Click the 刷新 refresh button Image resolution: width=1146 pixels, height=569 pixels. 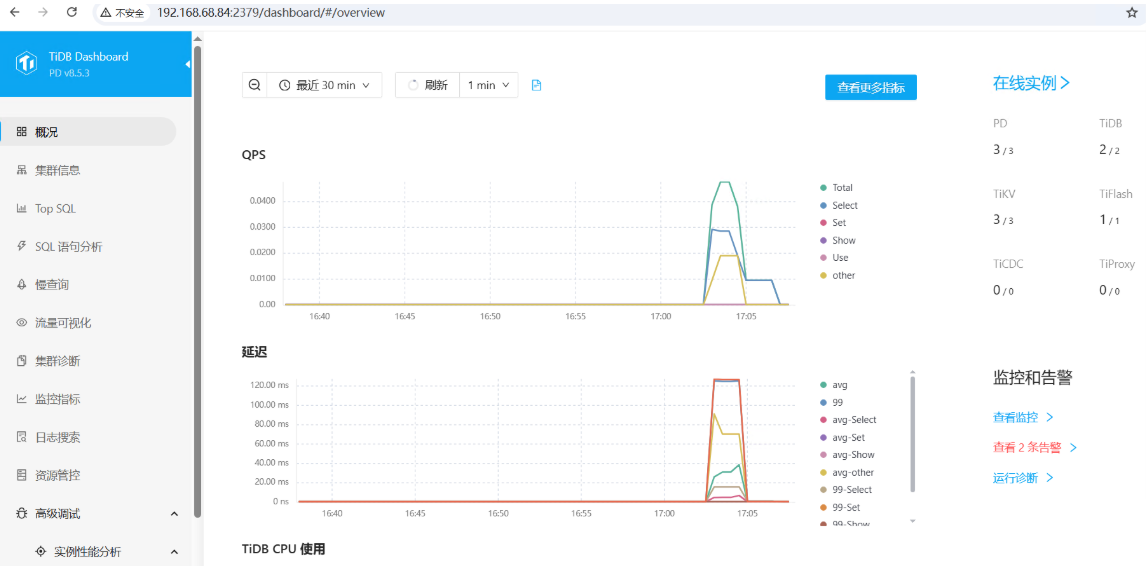click(427, 85)
